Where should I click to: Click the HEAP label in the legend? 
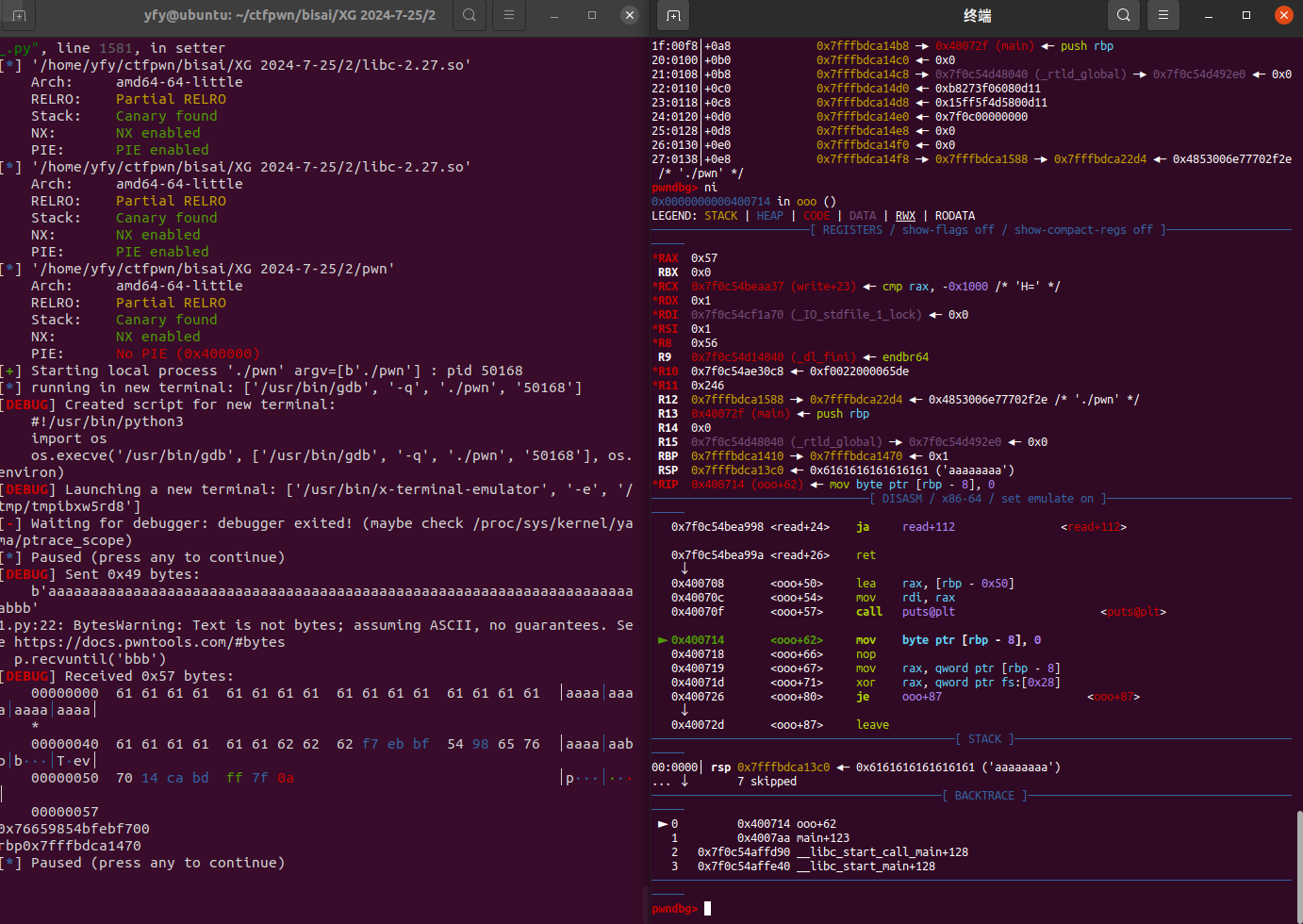tap(769, 216)
